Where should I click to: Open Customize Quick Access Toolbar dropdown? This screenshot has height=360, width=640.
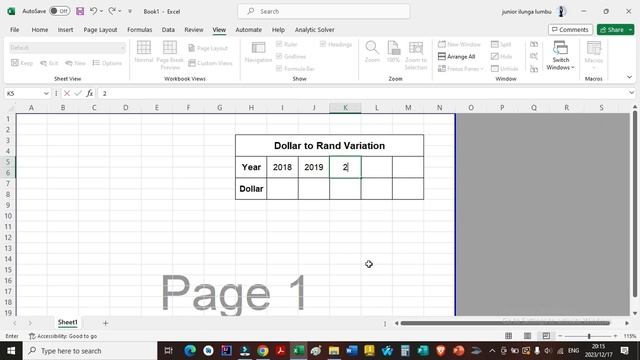pyautogui.click(x=130, y=11)
